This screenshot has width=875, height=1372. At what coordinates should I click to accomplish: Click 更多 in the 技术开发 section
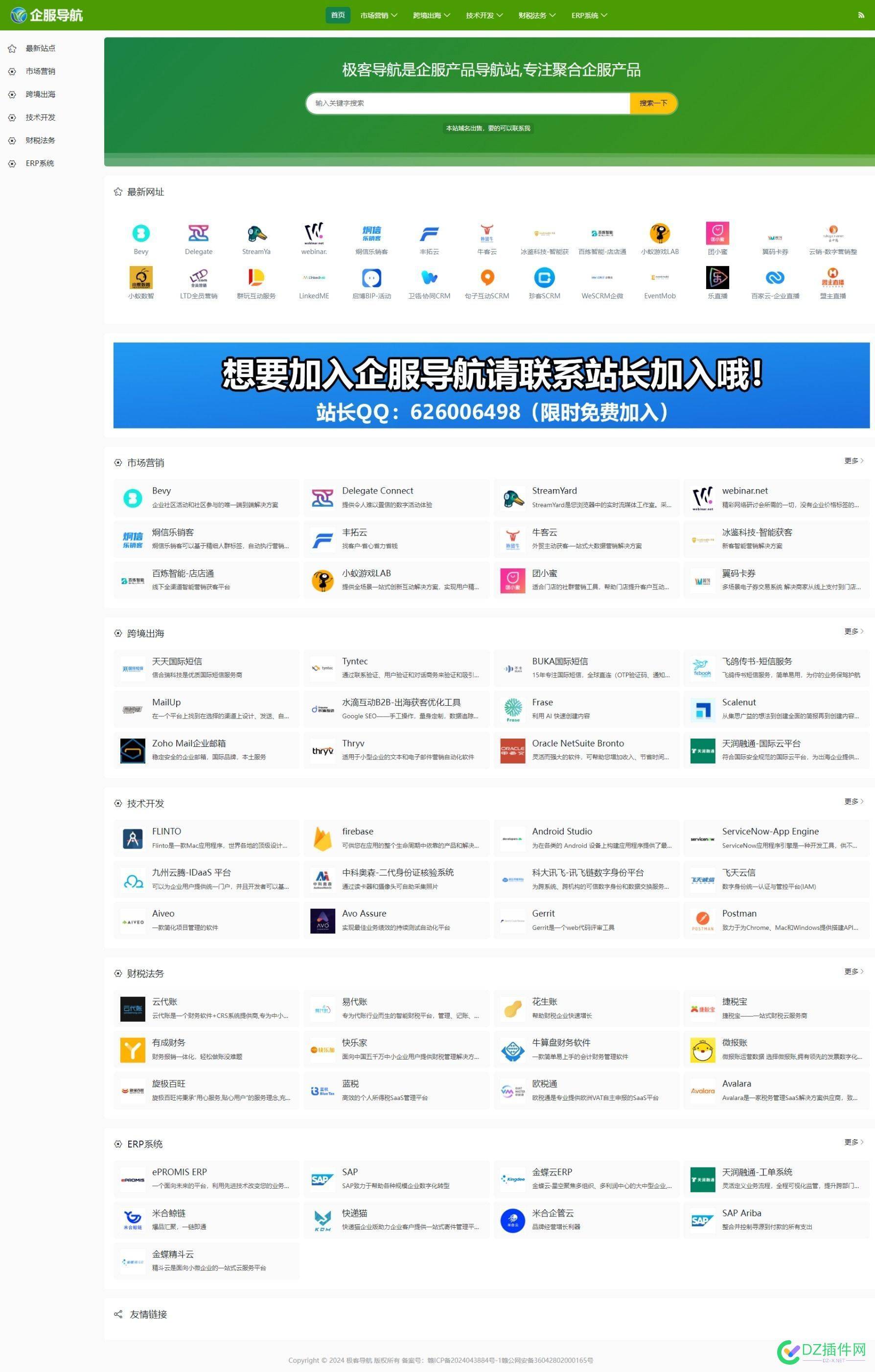pyautogui.click(x=853, y=801)
